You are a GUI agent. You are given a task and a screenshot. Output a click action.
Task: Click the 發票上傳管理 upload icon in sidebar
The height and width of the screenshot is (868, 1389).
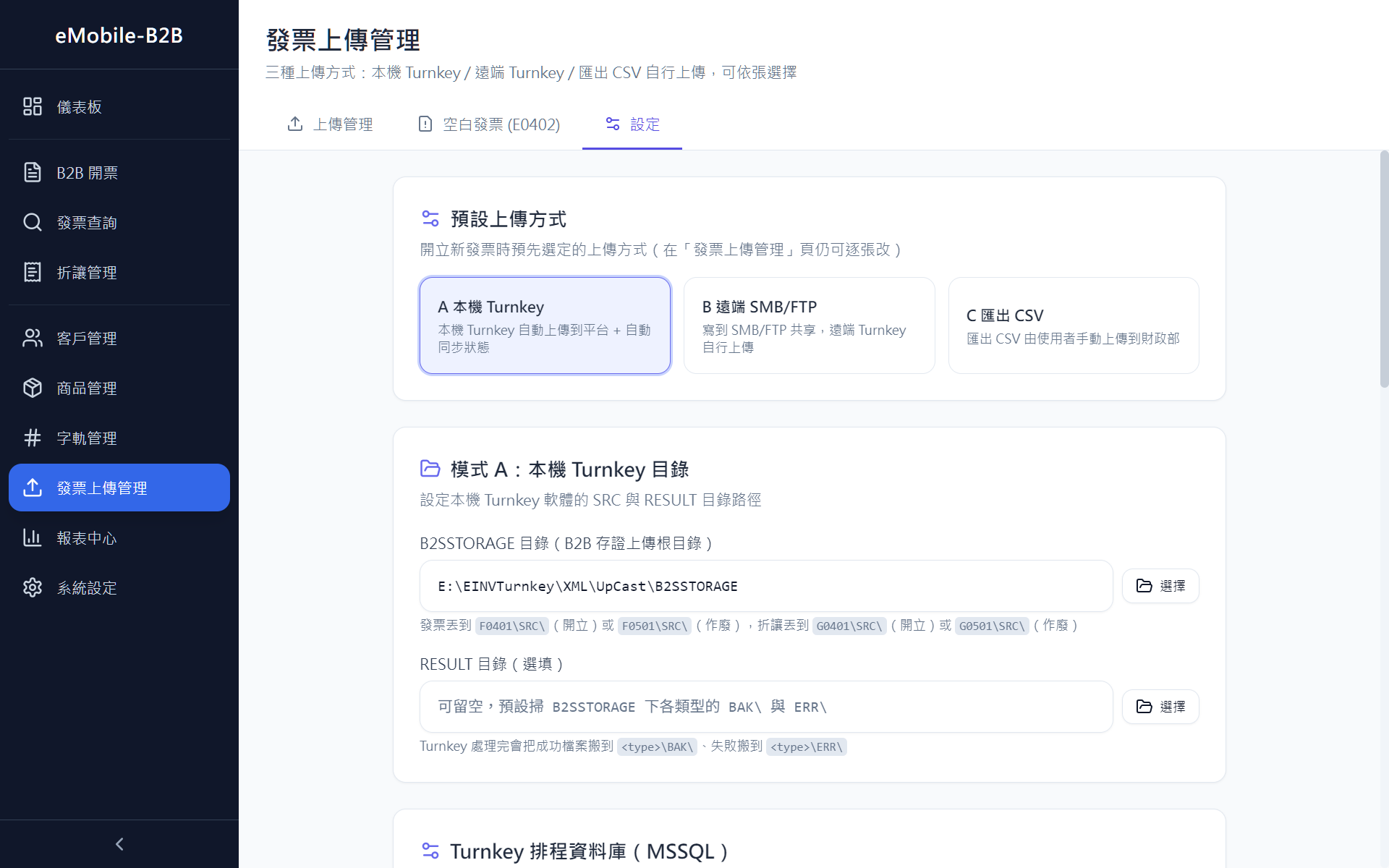point(33,488)
